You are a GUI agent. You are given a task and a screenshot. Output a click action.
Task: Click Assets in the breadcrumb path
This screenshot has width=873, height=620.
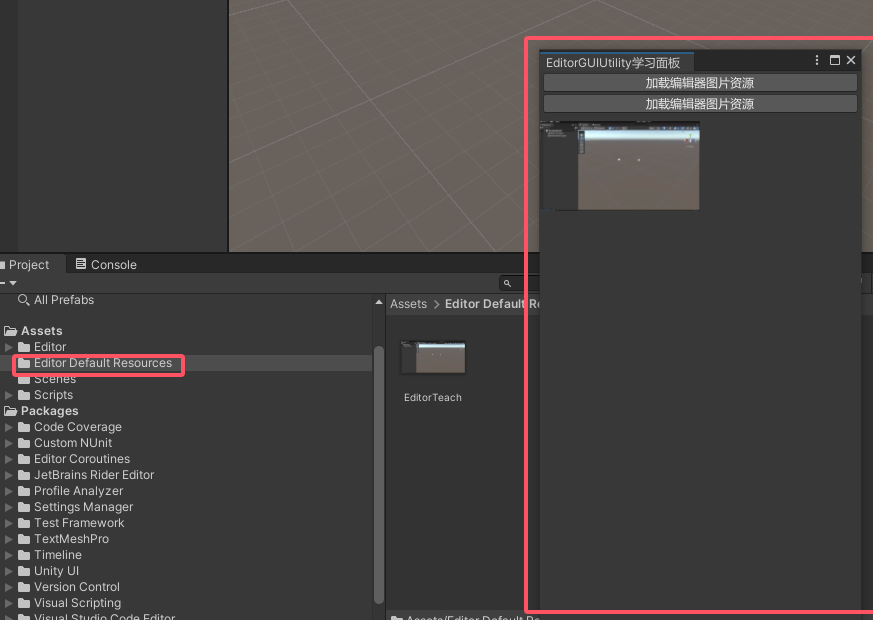coord(408,304)
